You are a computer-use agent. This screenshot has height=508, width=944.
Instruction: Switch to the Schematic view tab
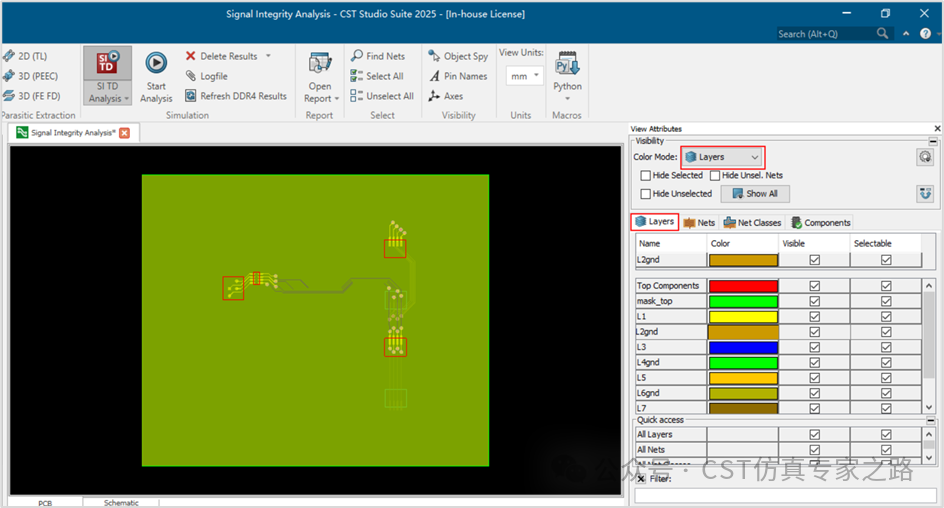(x=121, y=503)
